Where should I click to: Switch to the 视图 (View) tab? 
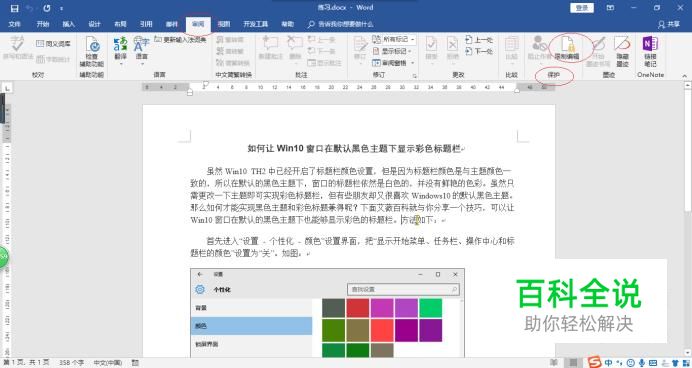click(x=224, y=24)
